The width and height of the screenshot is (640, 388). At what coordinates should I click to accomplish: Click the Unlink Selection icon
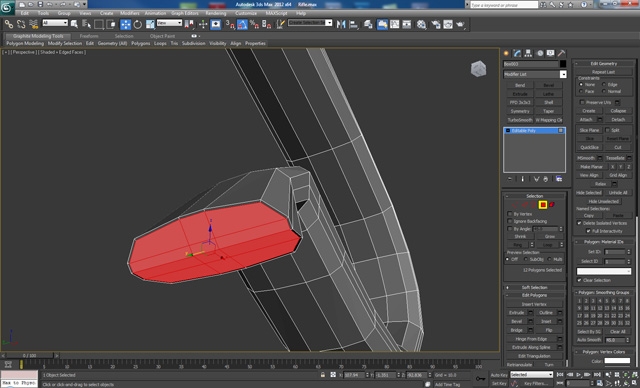(x=21, y=24)
